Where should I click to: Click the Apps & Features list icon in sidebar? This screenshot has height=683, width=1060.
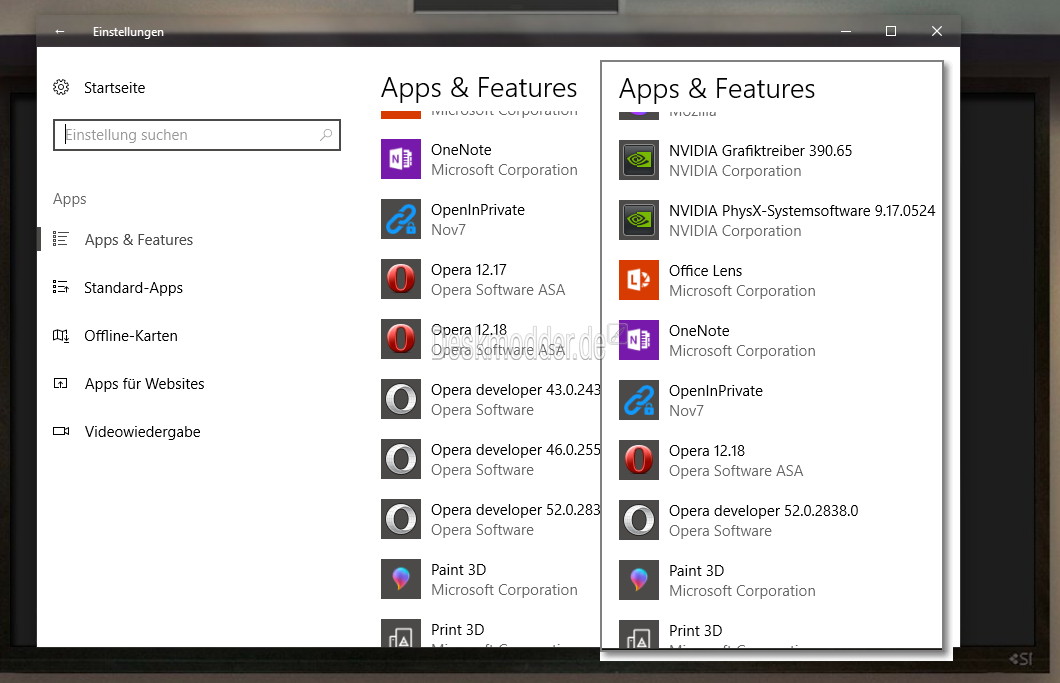(x=61, y=239)
